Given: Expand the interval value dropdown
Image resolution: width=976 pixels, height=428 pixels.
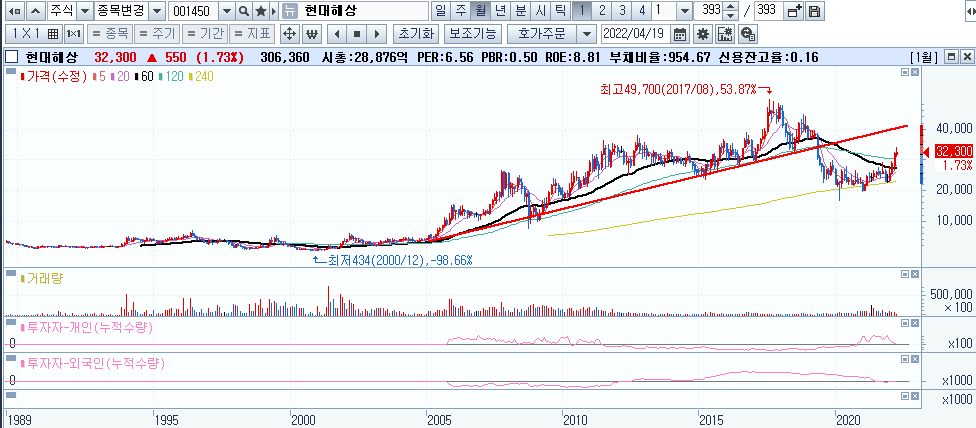Looking at the screenshot, I should (685, 11).
